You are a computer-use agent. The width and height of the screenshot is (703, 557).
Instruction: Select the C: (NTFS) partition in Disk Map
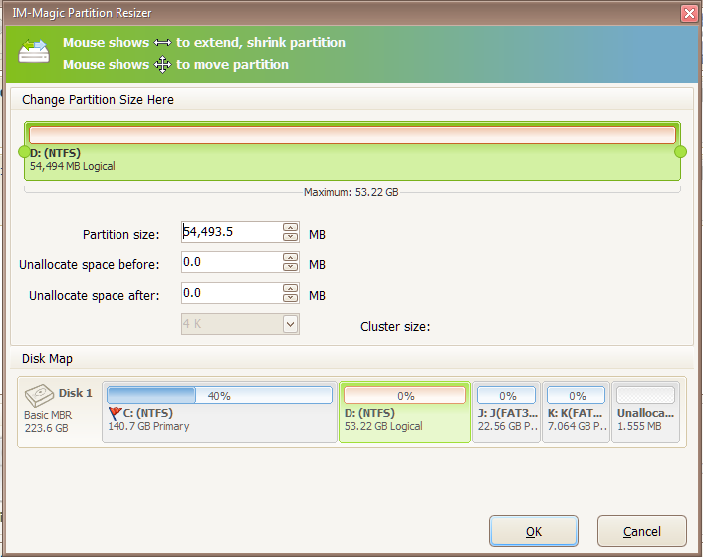click(220, 412)
